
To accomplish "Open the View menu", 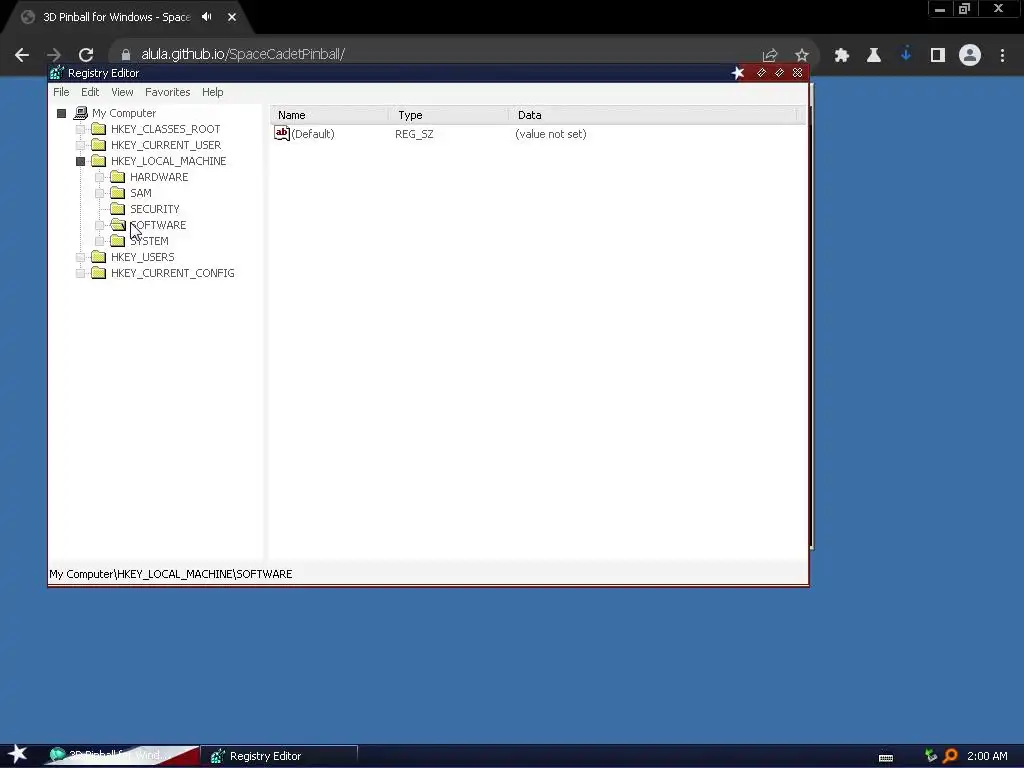I will click(122, 92).
